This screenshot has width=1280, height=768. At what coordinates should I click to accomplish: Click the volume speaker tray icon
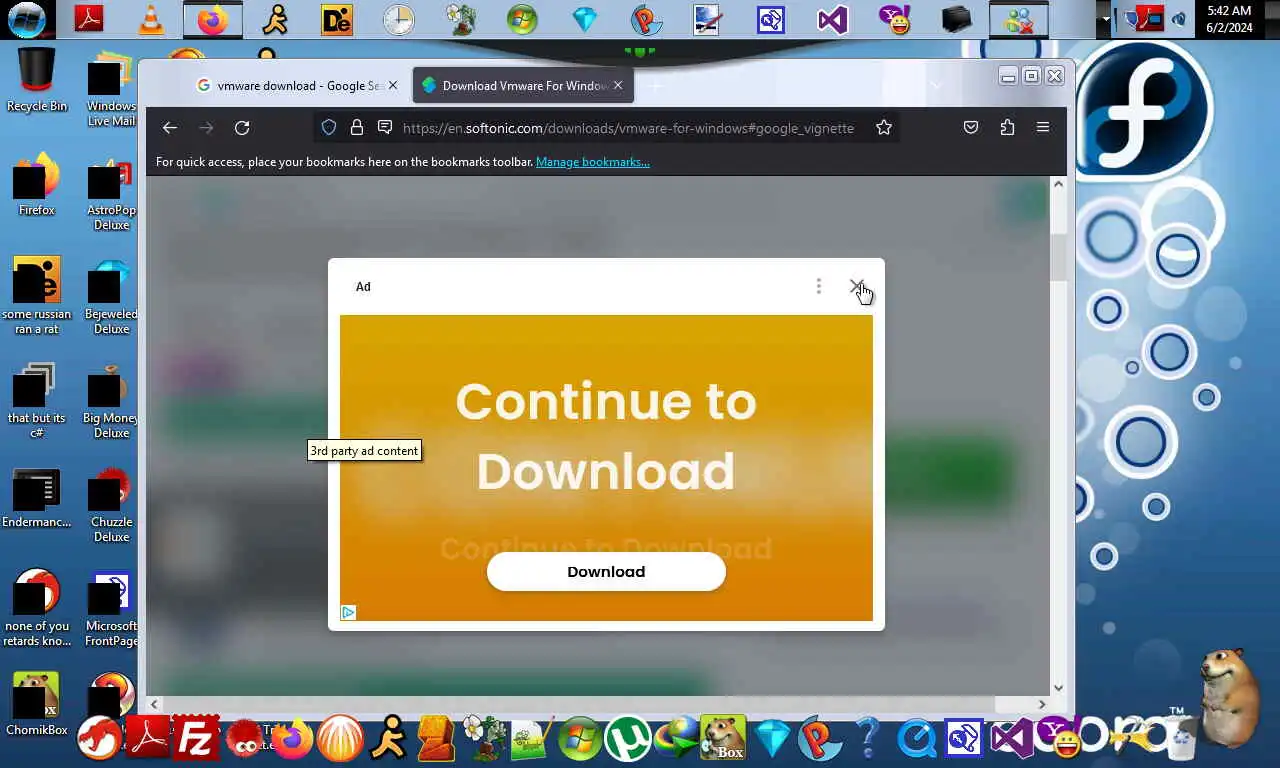pos(1179,19)
